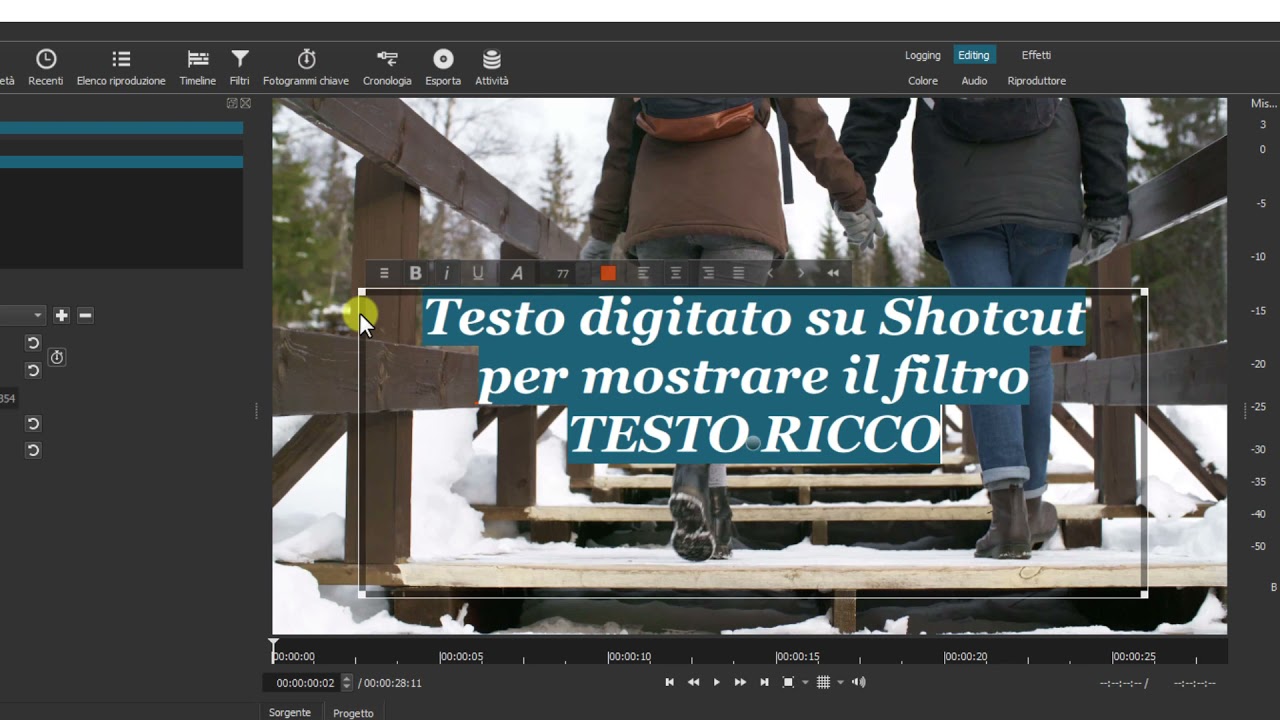The image size is (1280, 720).
Task: Open the Cronologia history panel
Action: 387,67
